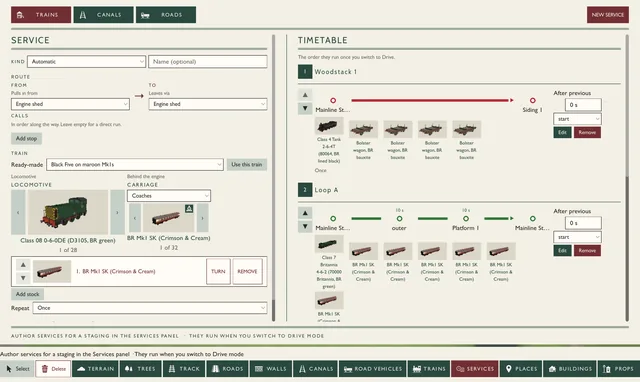Remove the Woodstack 1 service
This screenshot has height=382, width=640.
(x=587, y=132)
